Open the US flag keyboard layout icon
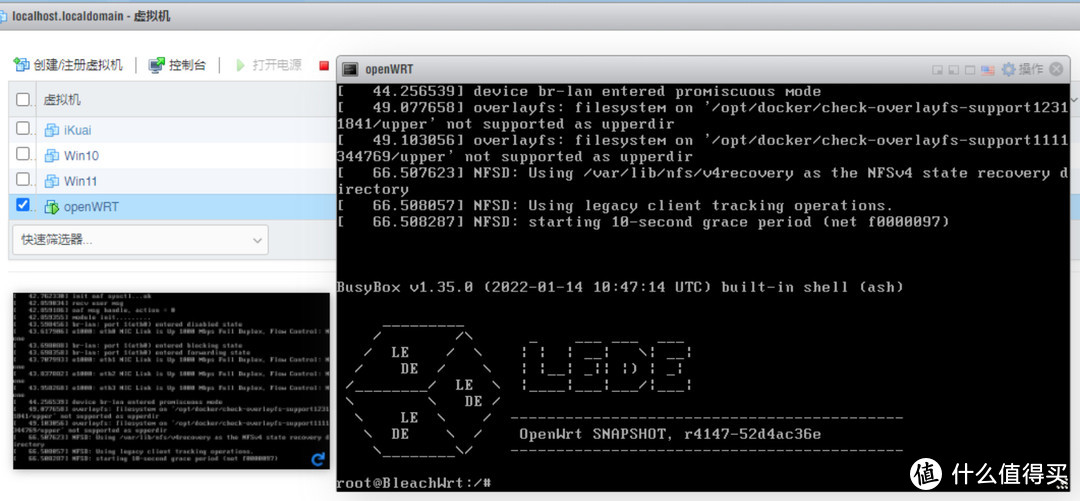 [x=988, y=70]
